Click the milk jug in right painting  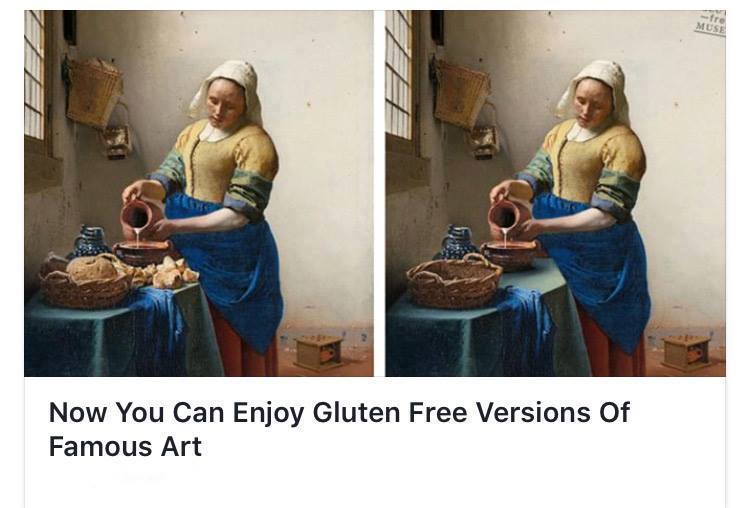tap(504, 215)
